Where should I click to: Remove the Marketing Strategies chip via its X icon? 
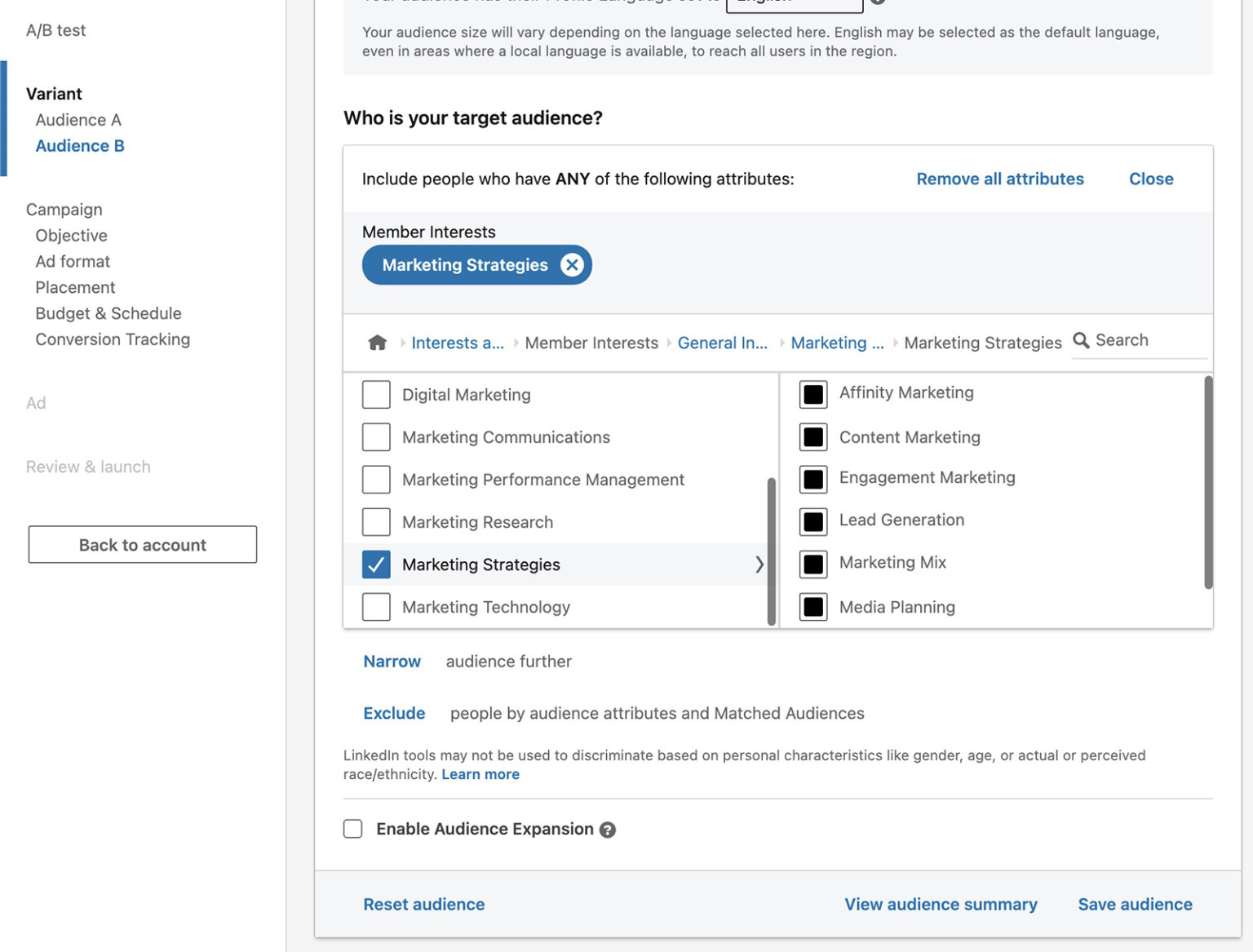click(x=573, y=264)
